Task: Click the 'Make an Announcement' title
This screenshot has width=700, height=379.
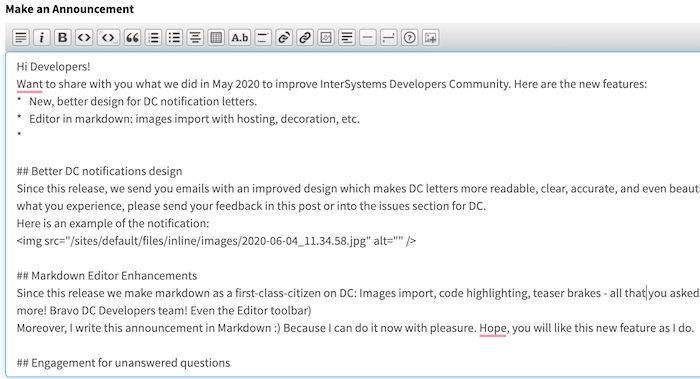Action: tap(70, 9)
